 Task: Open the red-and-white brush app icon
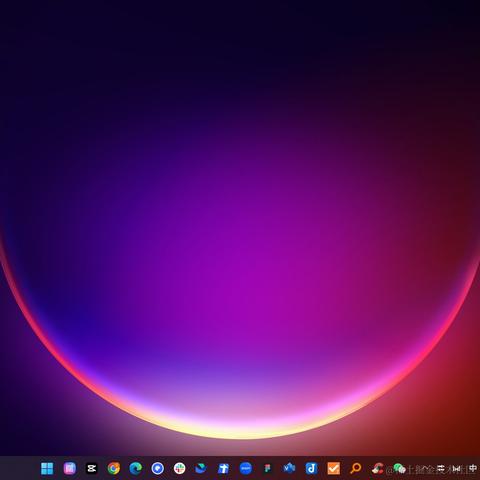click(x=377, y=468)
